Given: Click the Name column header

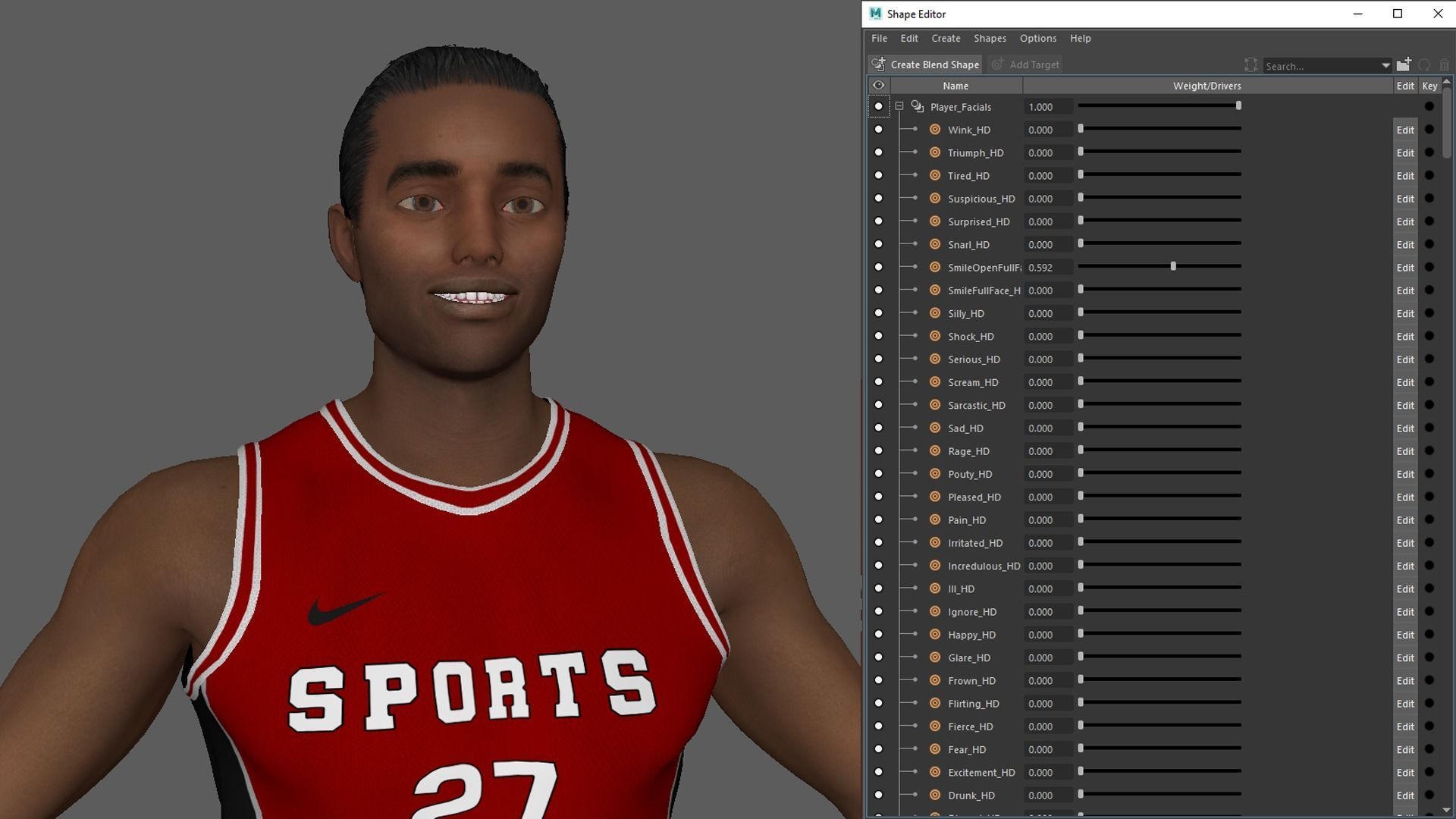Looking at the screenshot, I should click(x=955, y=86).
